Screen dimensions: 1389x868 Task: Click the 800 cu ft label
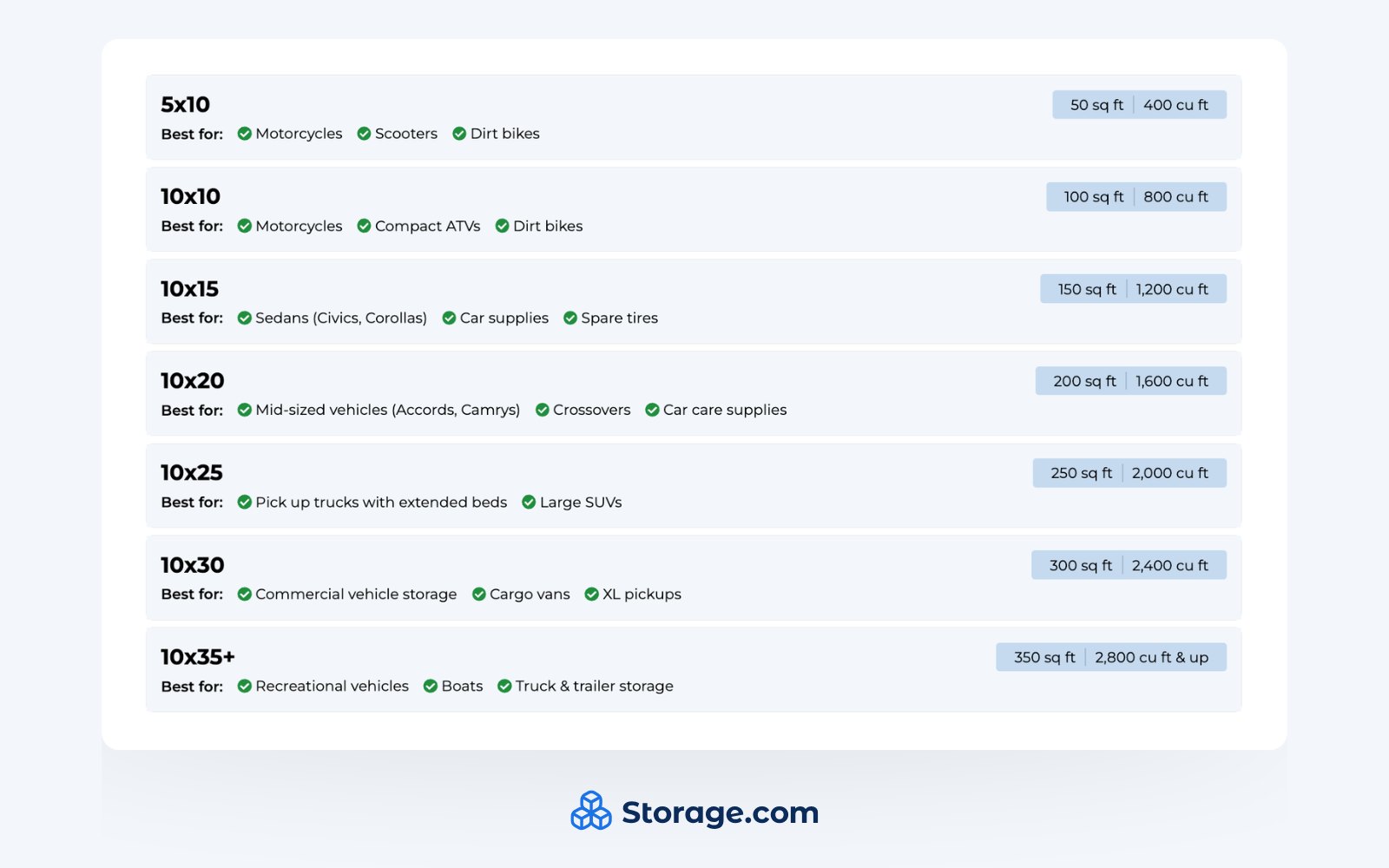coord(1175,197)
